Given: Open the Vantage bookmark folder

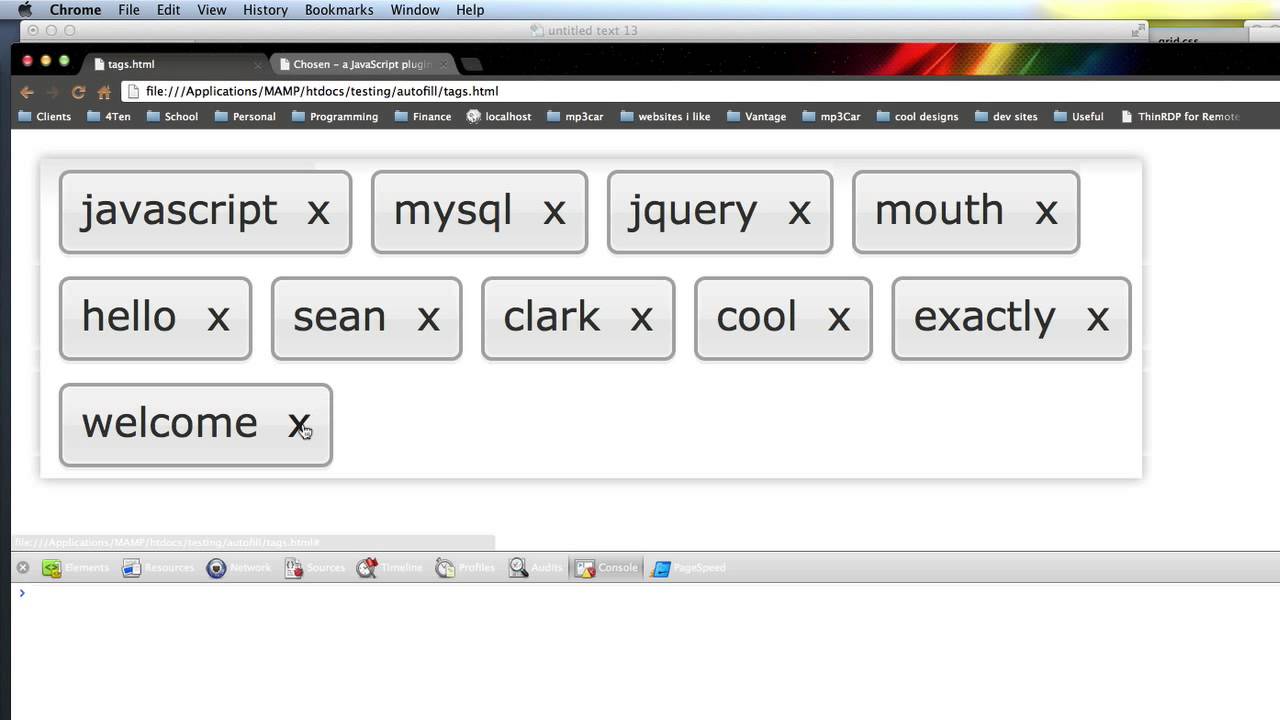Looking at the screenshot, I should pyautogui.click(x=756, y=117).
